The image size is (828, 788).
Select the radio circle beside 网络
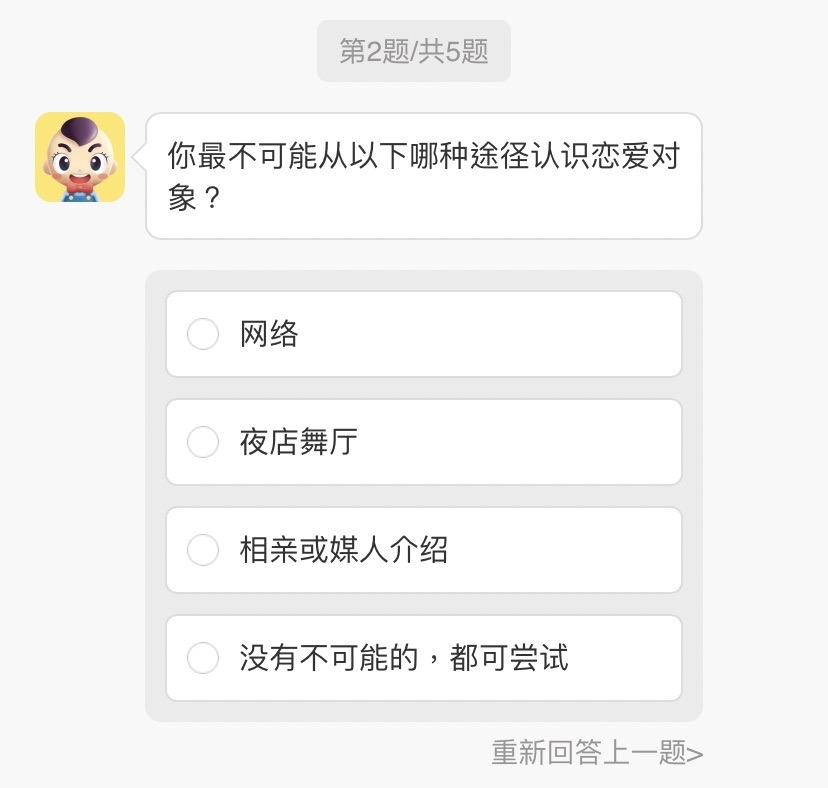click(203, 334)
